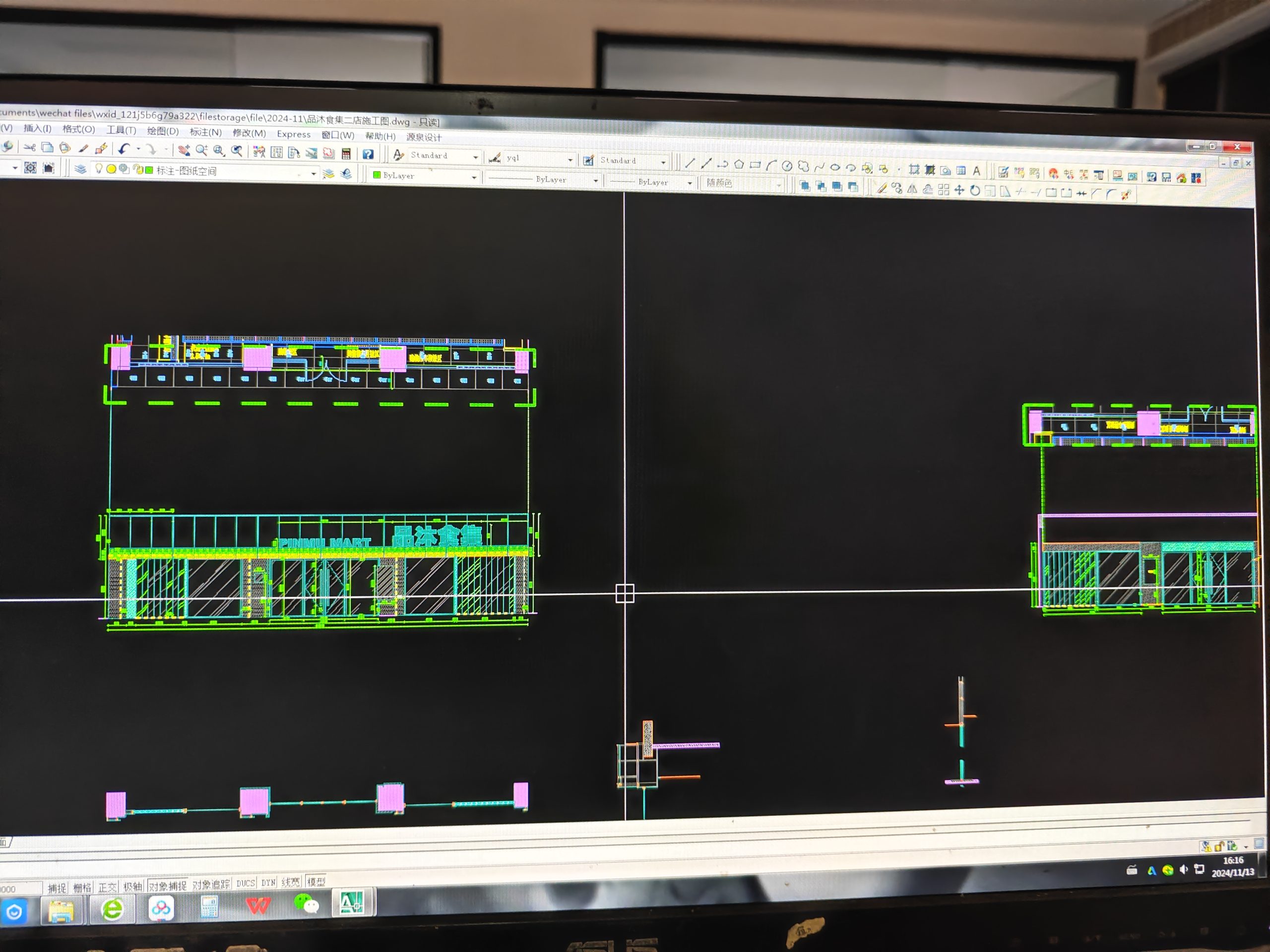Toggle 线宽 lineweight display

(x=291, y=882)
